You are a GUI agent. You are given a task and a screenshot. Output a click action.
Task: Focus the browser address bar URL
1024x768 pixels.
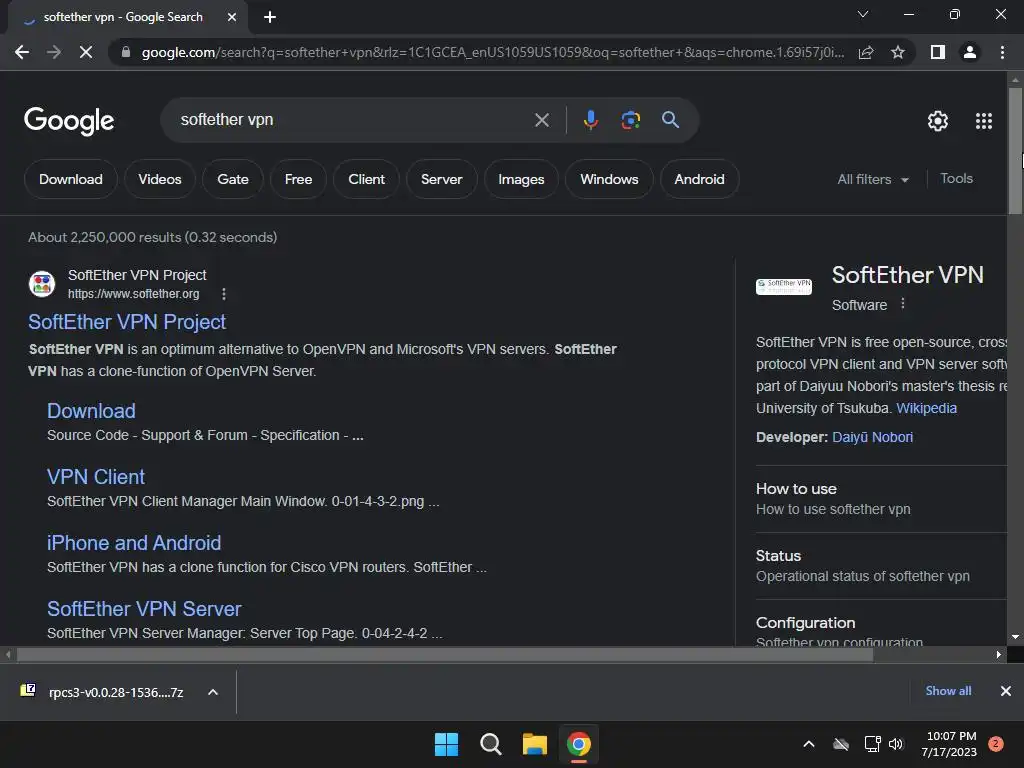pos(492,52)
